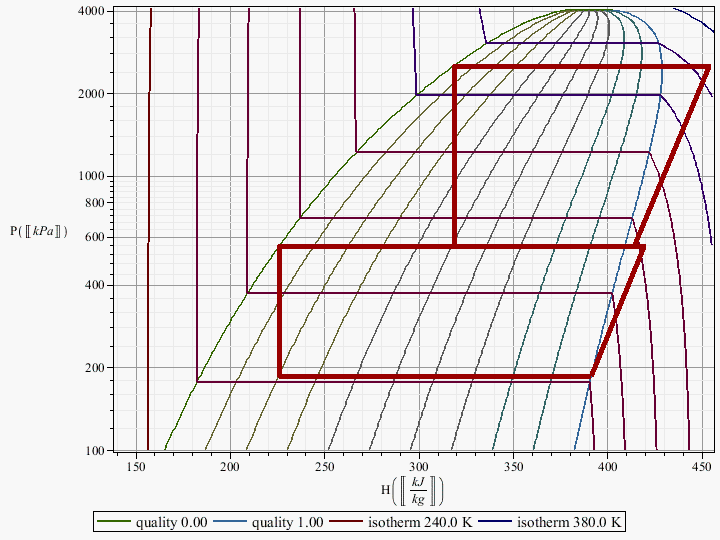The image size is (720, 540).
Task: Click the 800 tick on the pressure axis
Action: coord(96,203)
